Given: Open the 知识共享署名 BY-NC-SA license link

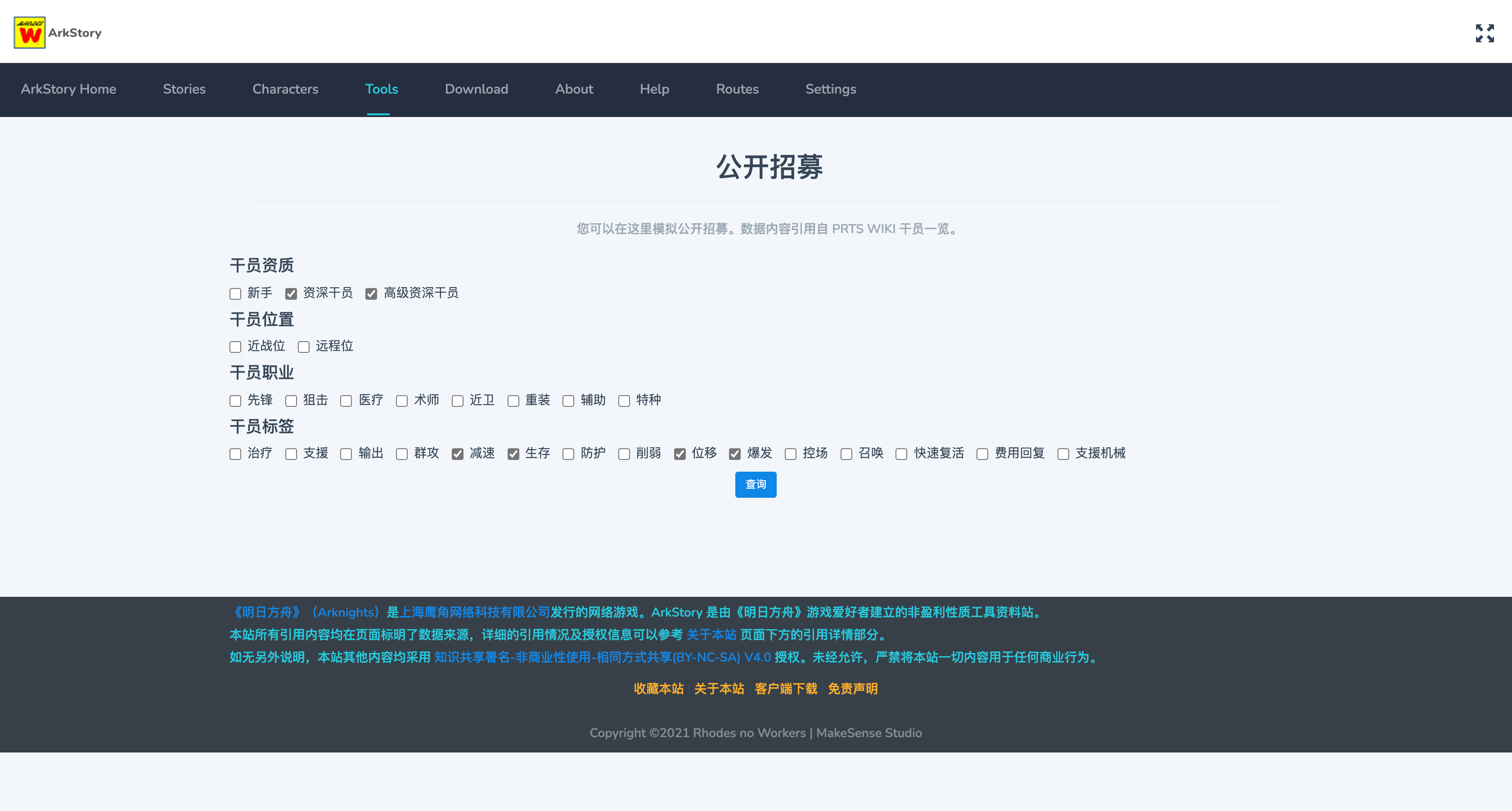Looking at the screenshot, I should (x=602, y=657).
